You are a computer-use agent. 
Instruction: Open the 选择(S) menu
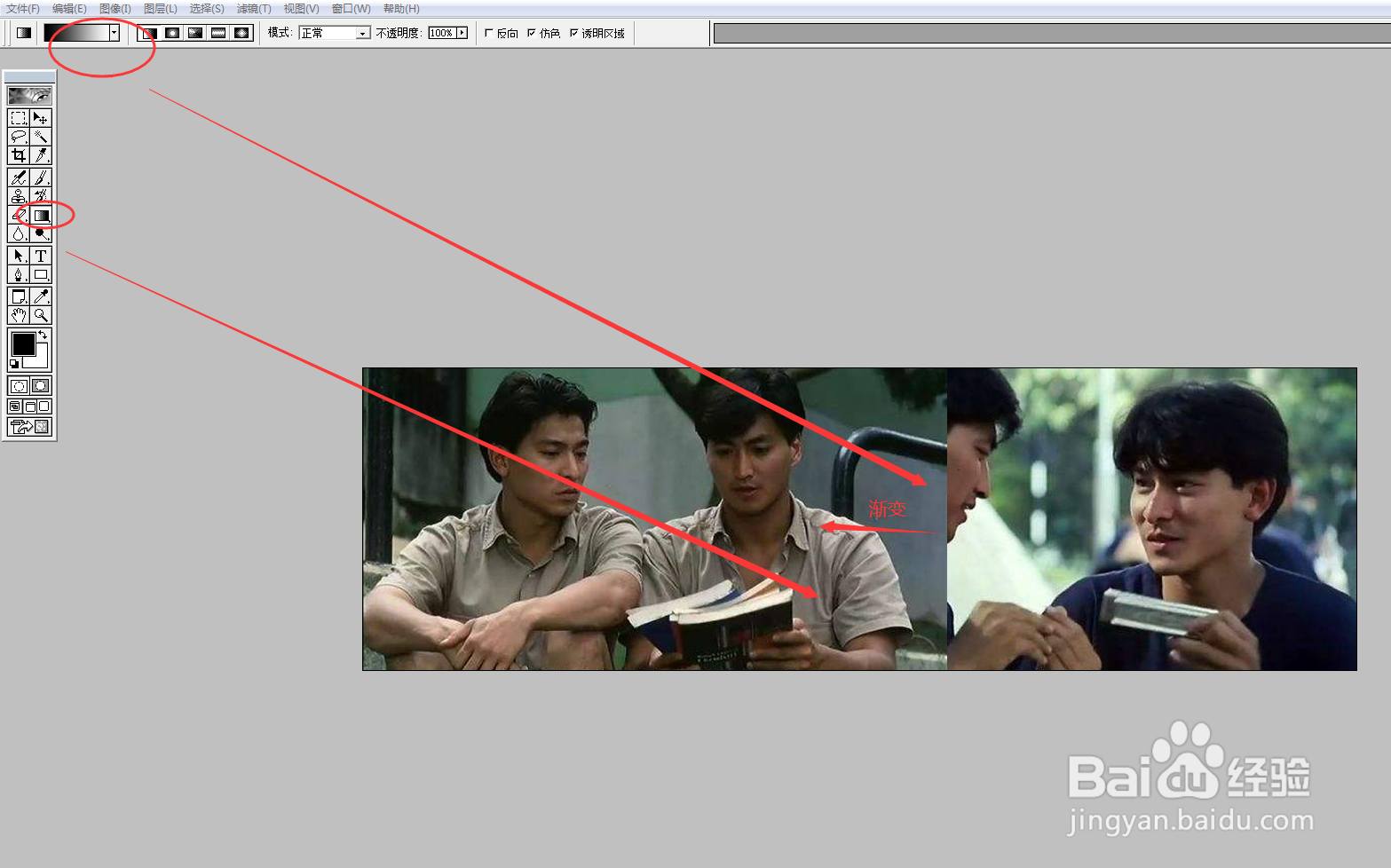pos(207,8)
